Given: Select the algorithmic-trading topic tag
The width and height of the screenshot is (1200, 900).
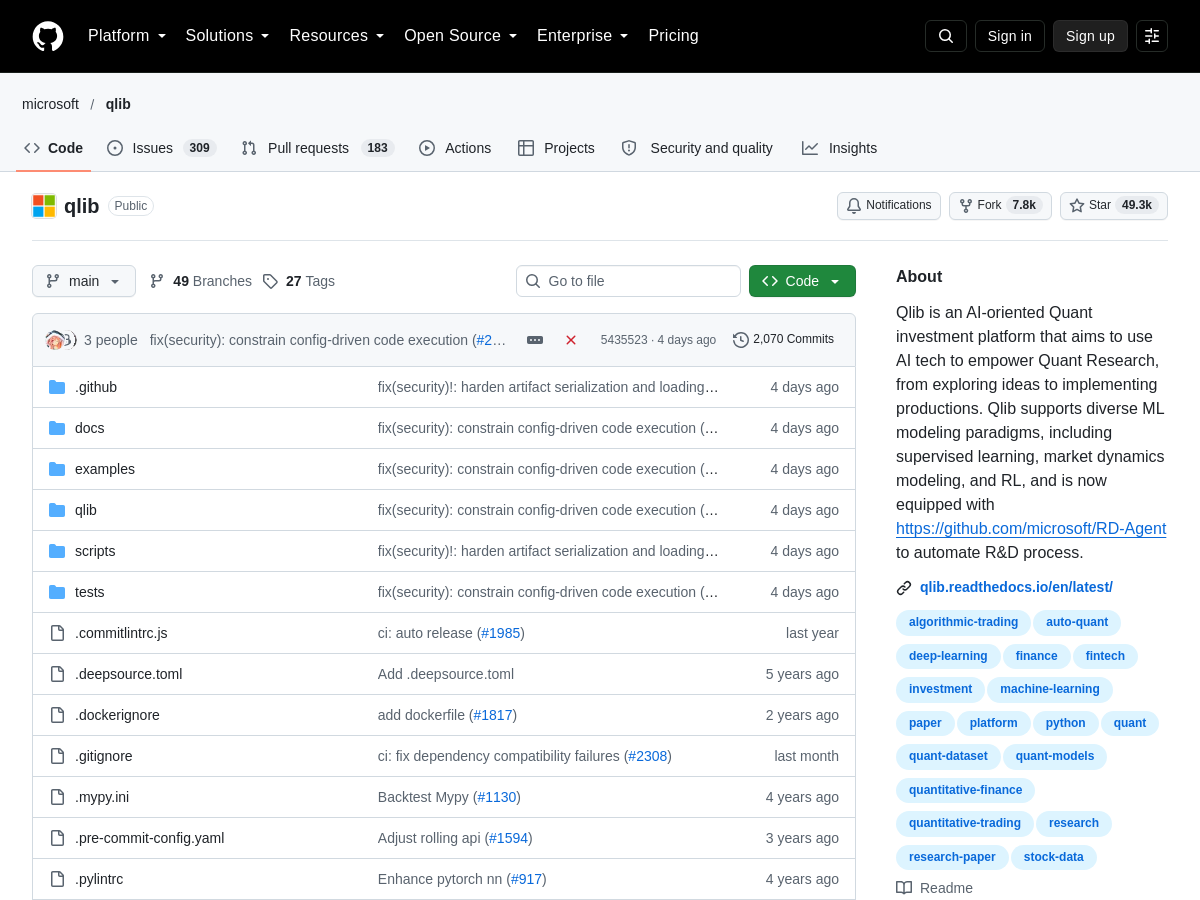Looking at the screenshot, I should pos(963,622).
